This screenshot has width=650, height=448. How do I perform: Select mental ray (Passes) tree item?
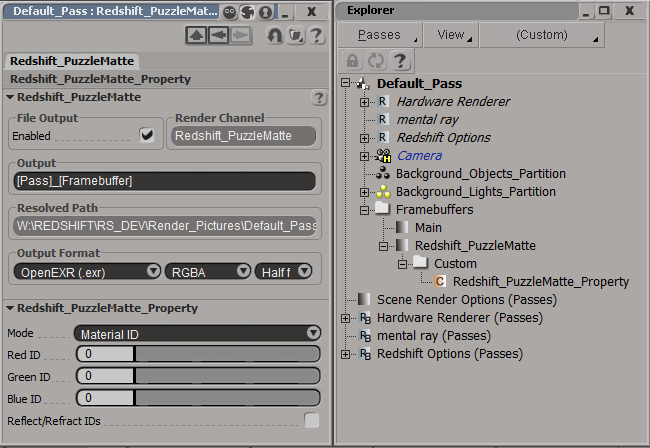(x=434, y=336)
